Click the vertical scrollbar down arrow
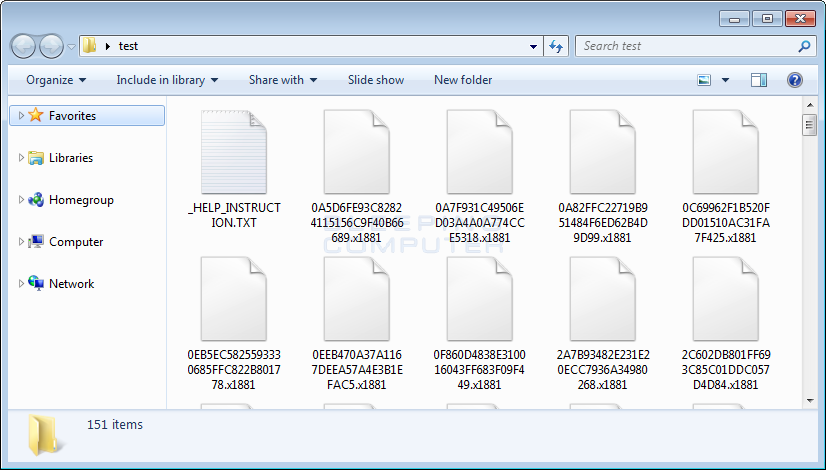 pyautogui.click(x=810, y=401)
